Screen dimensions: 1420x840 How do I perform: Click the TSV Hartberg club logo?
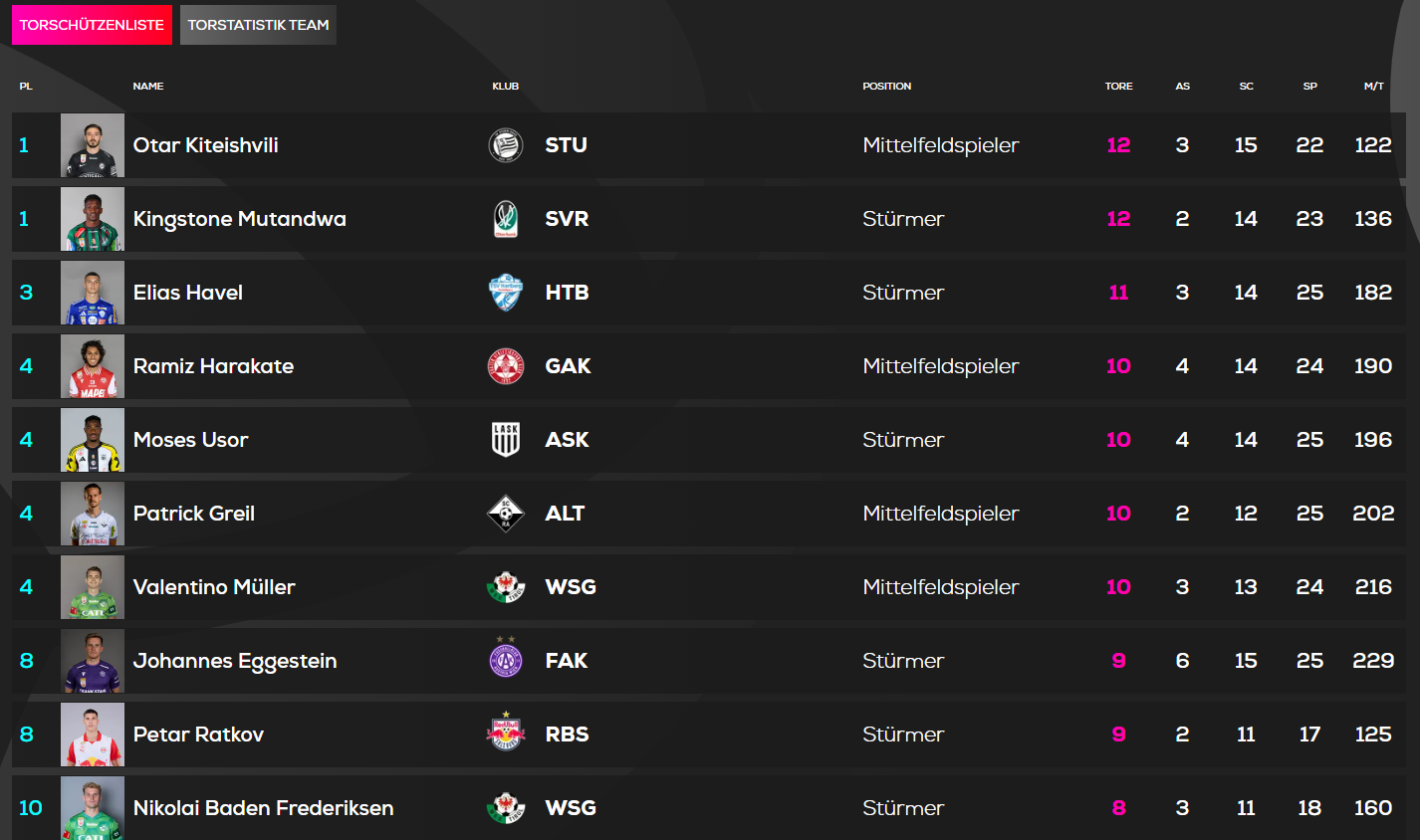(506, 293)
